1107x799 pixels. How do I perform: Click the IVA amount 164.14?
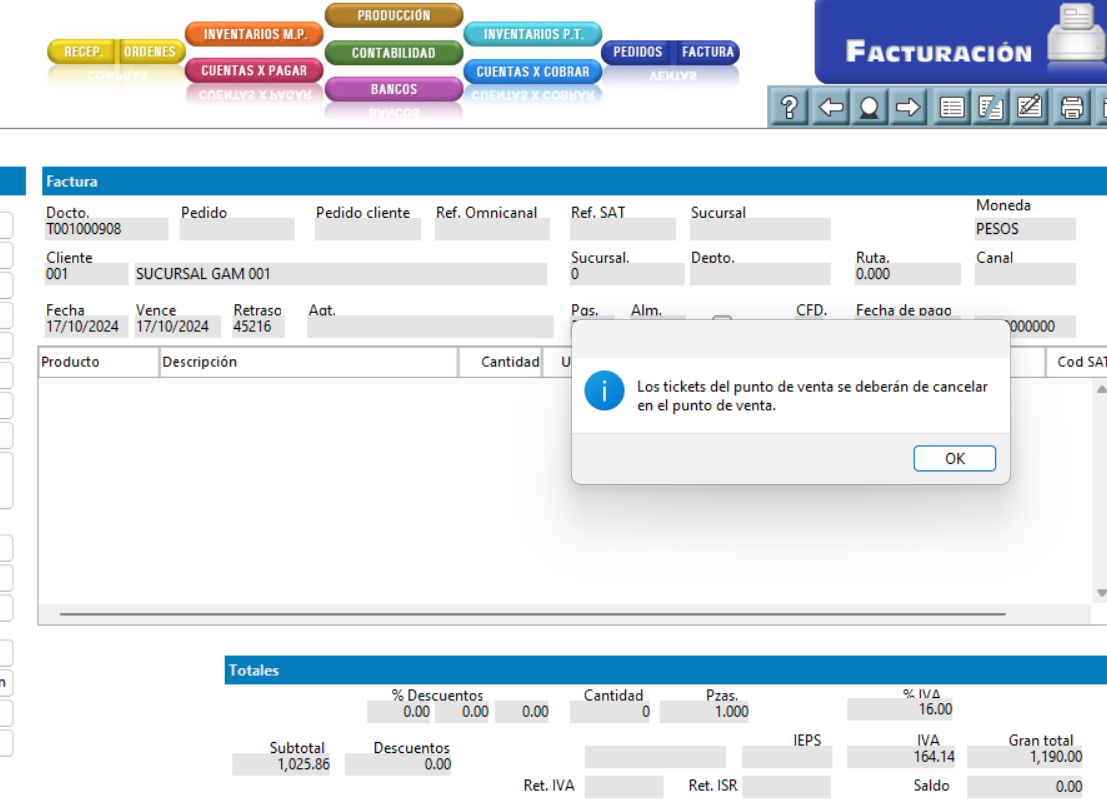click(x=901, y=757)
